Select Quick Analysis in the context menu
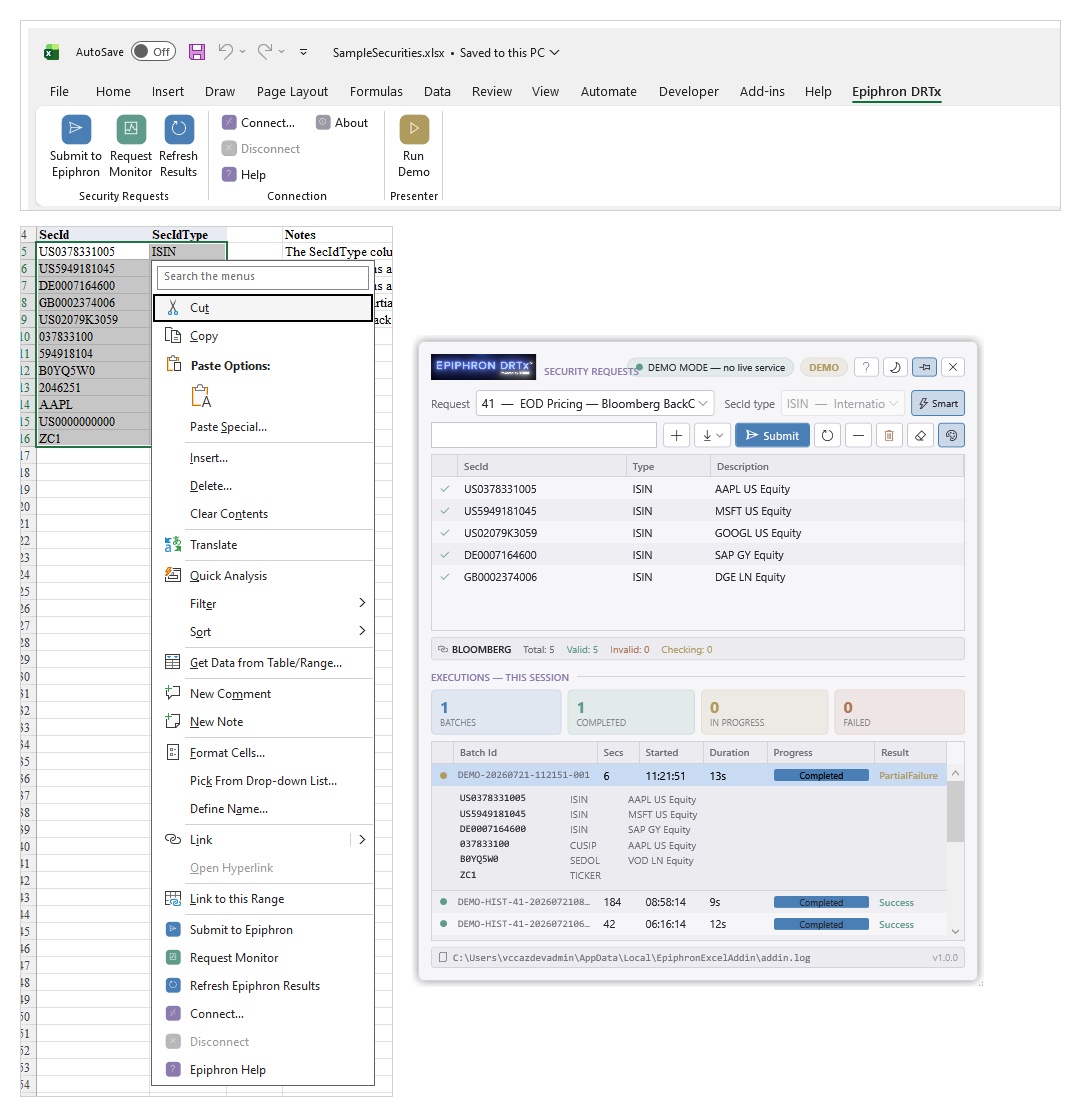Viewport: 1080px width, 1116px height. point(263,576)
